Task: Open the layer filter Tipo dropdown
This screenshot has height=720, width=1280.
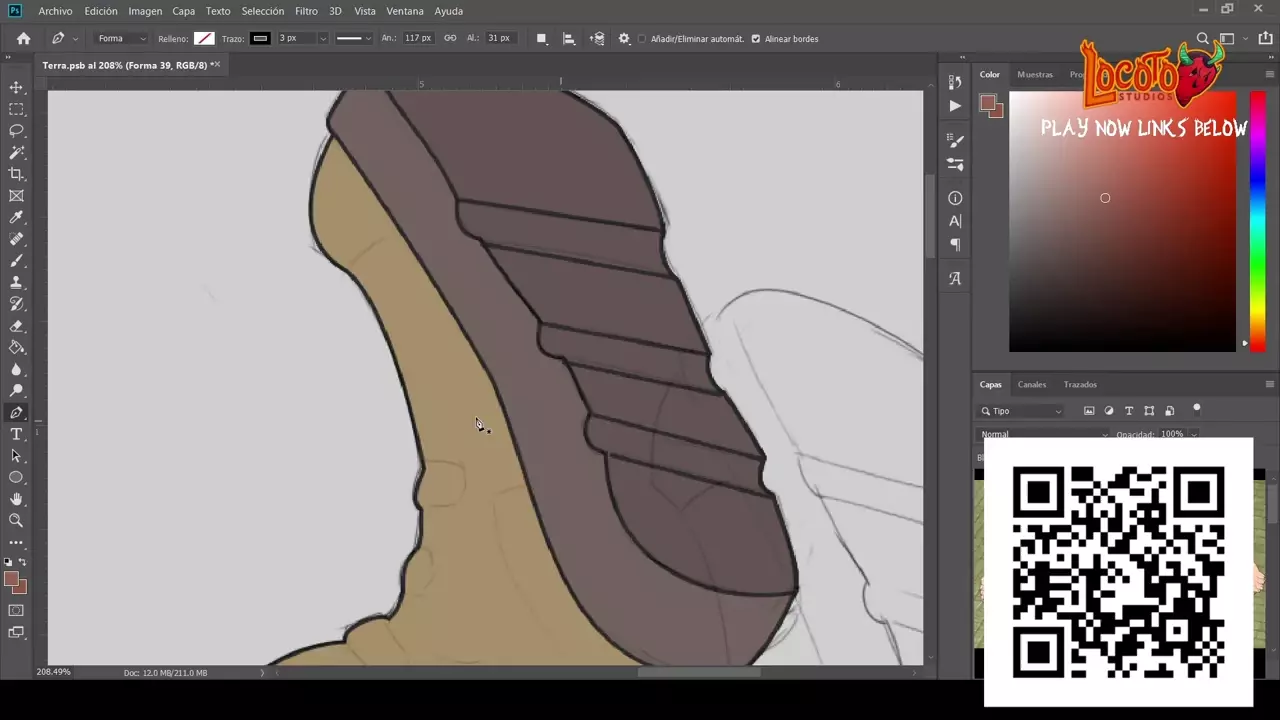Action: pos(1021,411)
